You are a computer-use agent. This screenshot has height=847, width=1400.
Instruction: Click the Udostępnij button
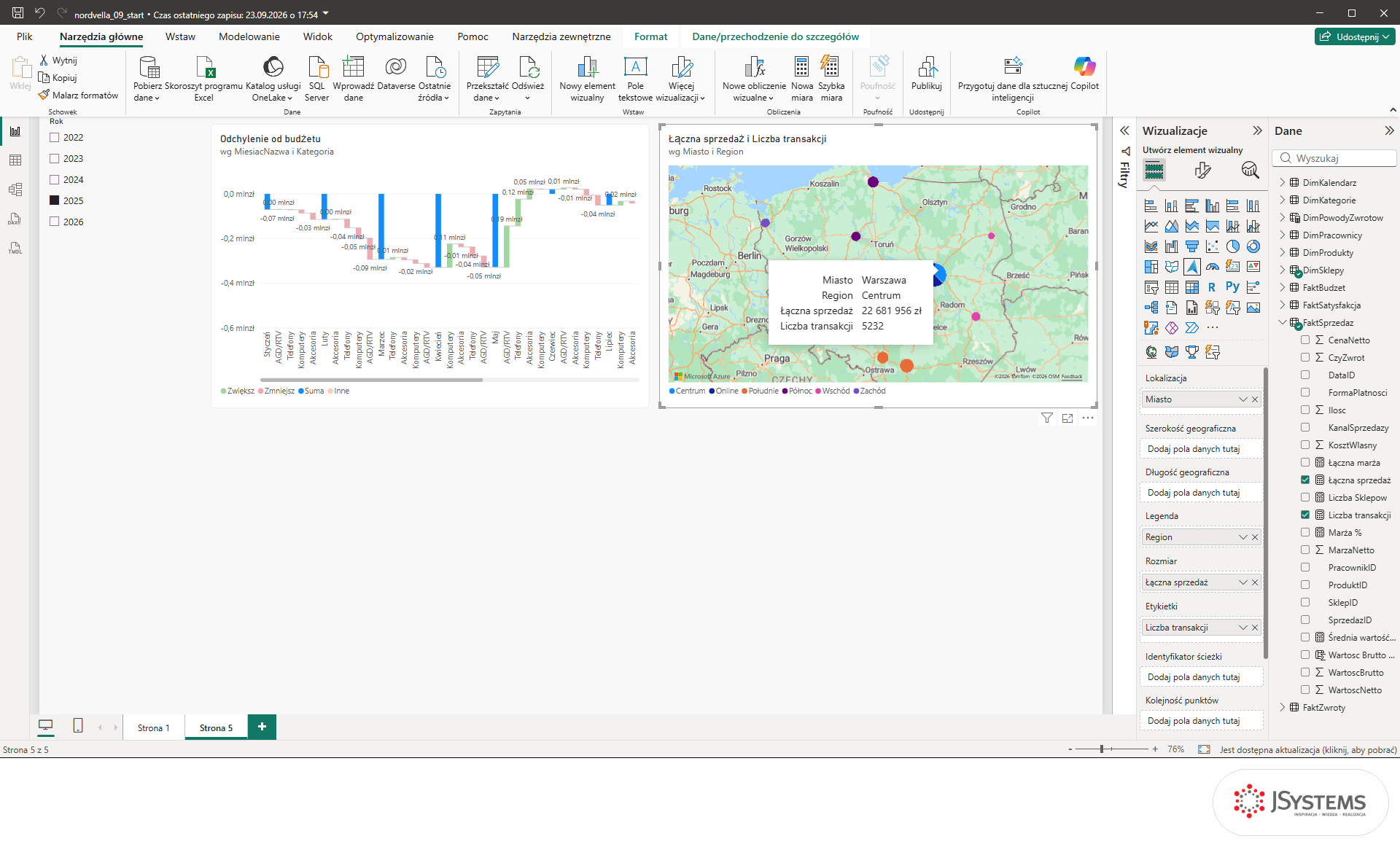pos(1356,36)
